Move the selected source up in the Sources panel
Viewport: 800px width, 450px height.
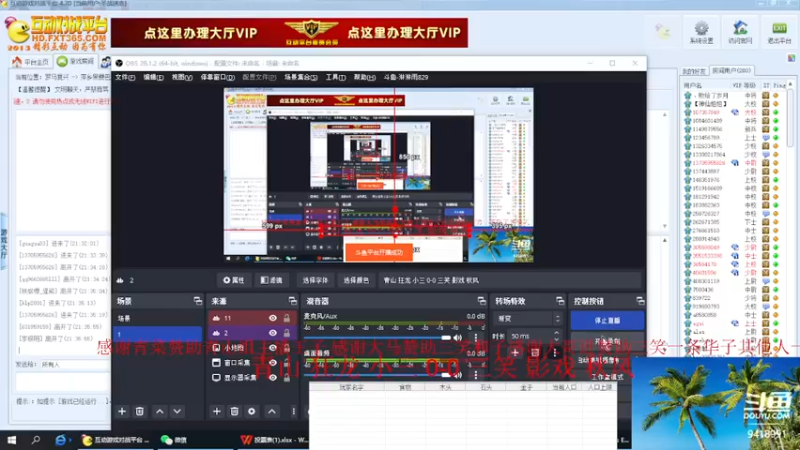272,411
